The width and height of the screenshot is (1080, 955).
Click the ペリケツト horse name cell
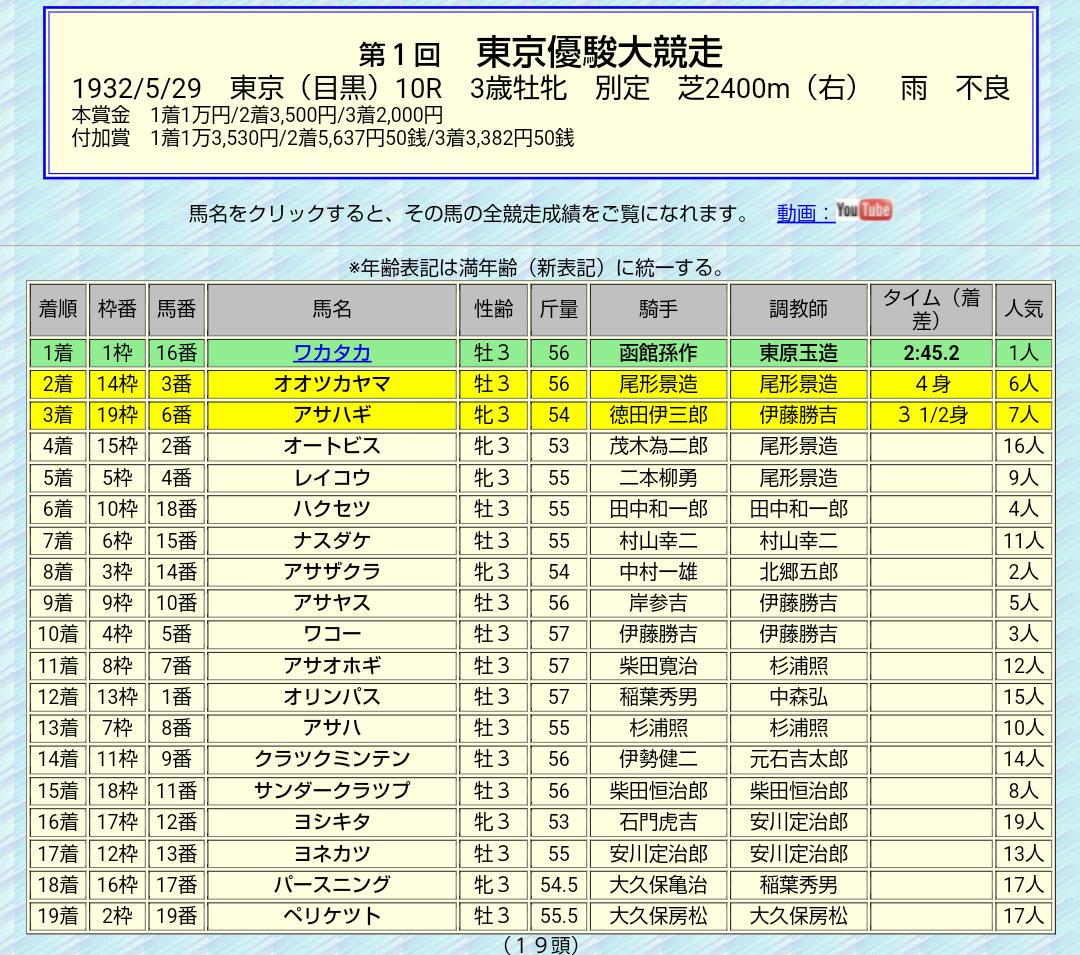332,915
